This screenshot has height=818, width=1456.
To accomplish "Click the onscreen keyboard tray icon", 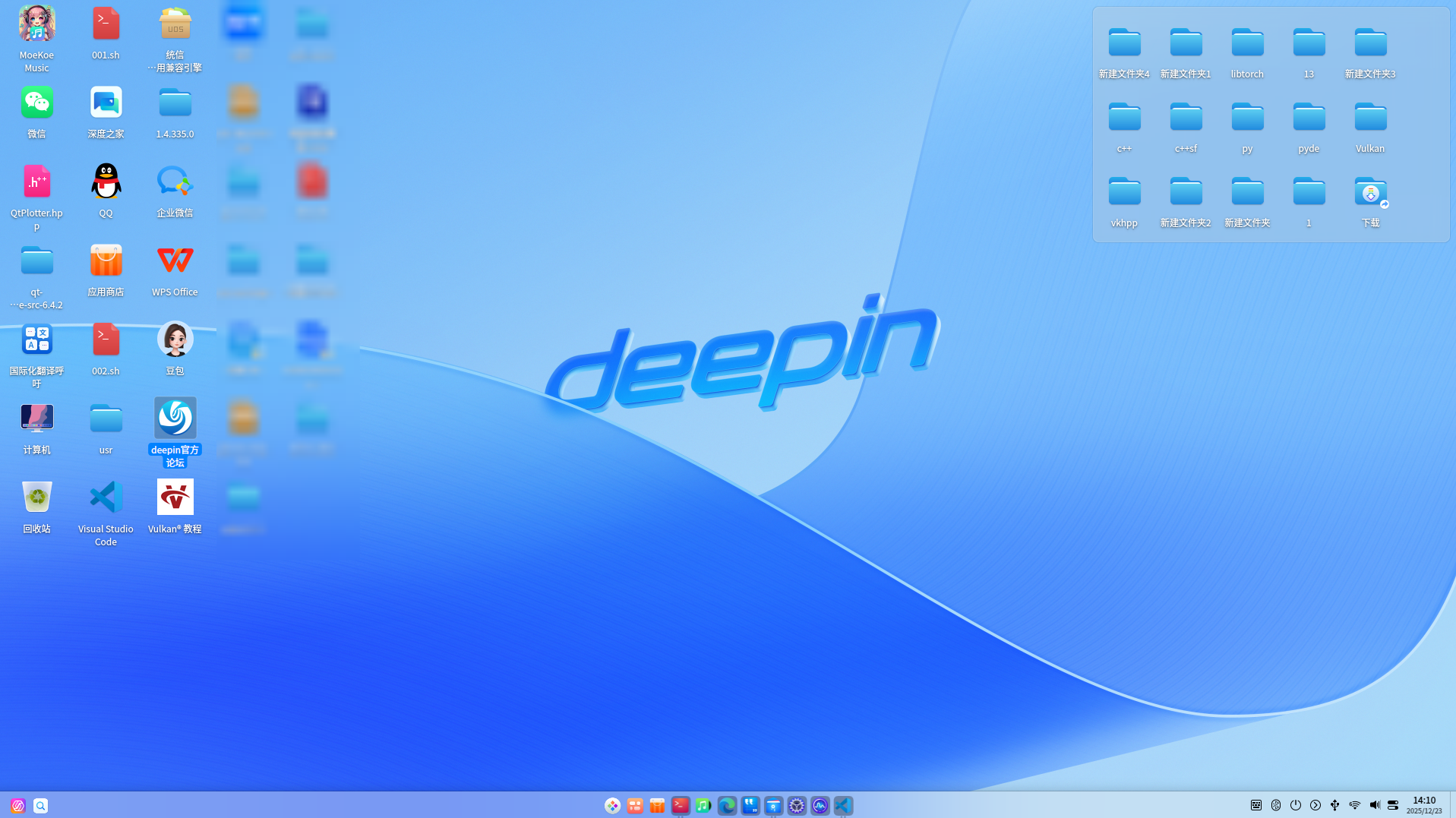I will 1256,805.
